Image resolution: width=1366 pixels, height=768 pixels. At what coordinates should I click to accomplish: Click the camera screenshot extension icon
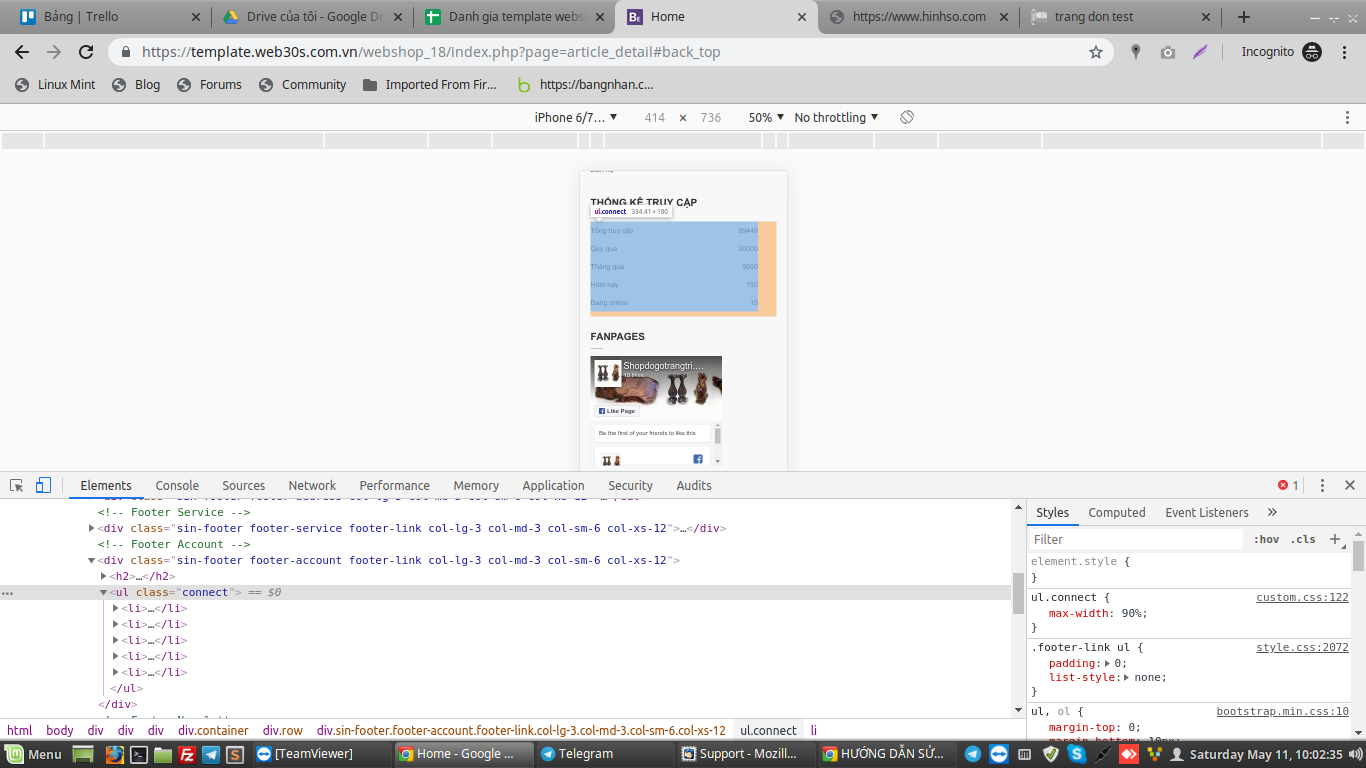coord(1167,52)
